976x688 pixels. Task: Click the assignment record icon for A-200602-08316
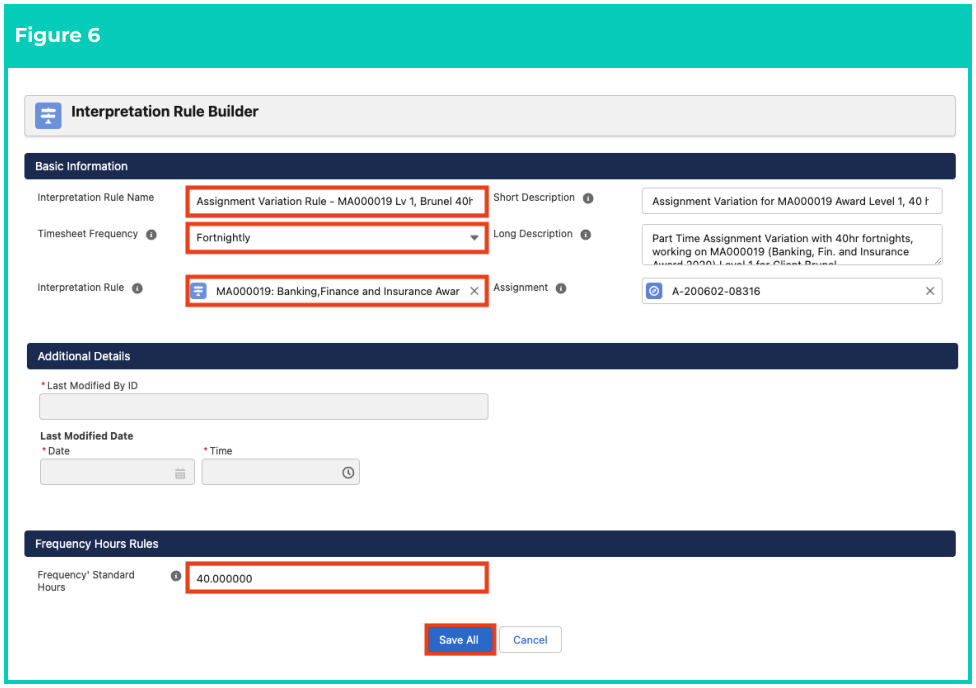[x=654, y=291]
